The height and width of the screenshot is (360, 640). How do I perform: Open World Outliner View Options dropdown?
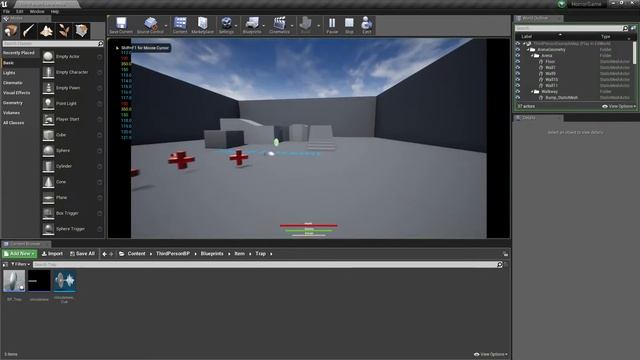click(619, 107)
